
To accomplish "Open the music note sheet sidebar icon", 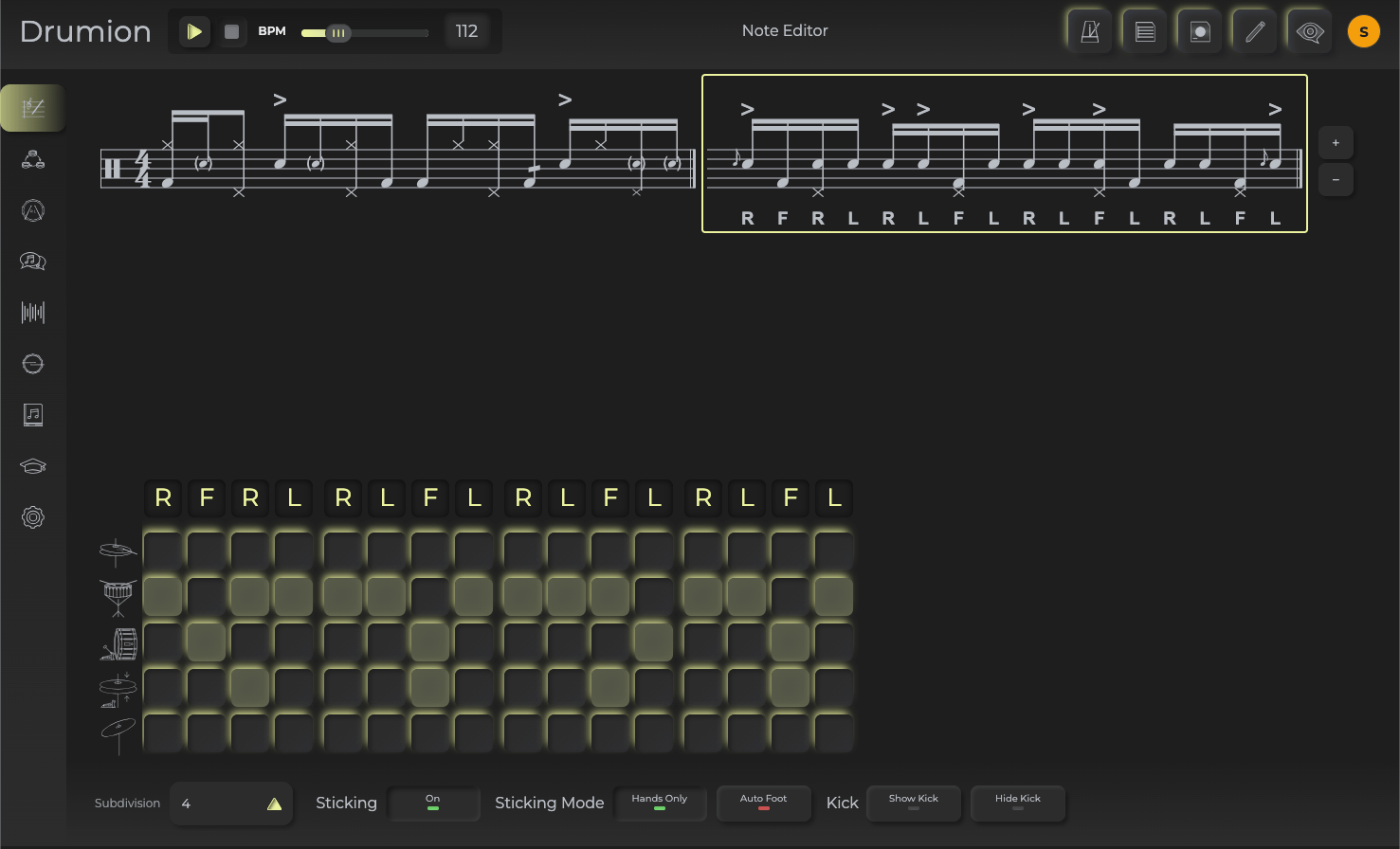I will pos(33,415).
